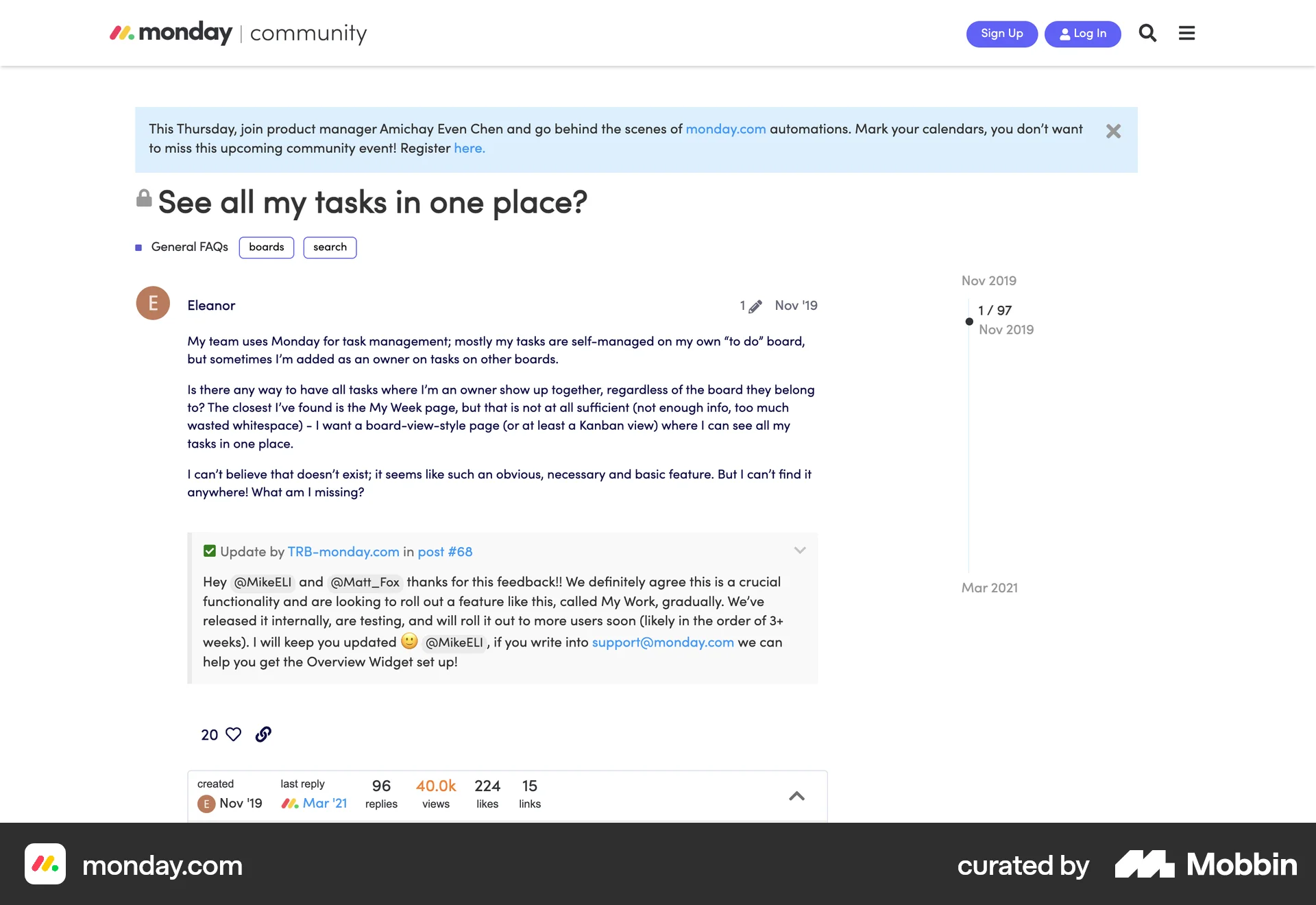The image size is (1316, 905).
Task: Copy post link via chain icon
Action: [263, 734]
